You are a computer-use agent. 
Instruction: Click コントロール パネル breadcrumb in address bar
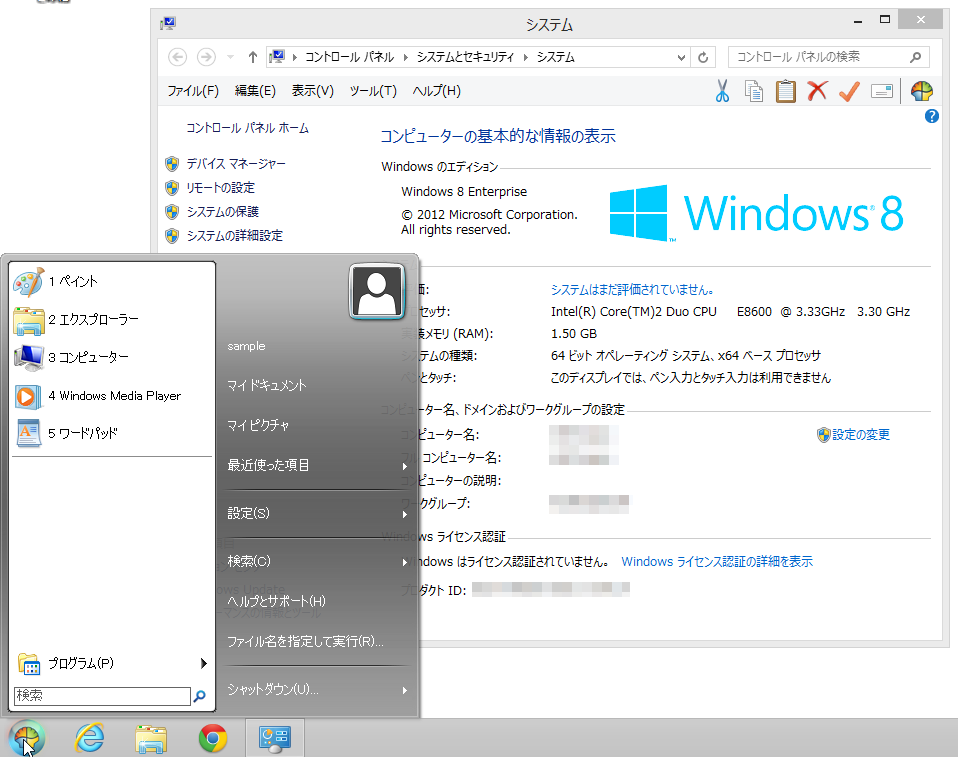click(349, 57)
